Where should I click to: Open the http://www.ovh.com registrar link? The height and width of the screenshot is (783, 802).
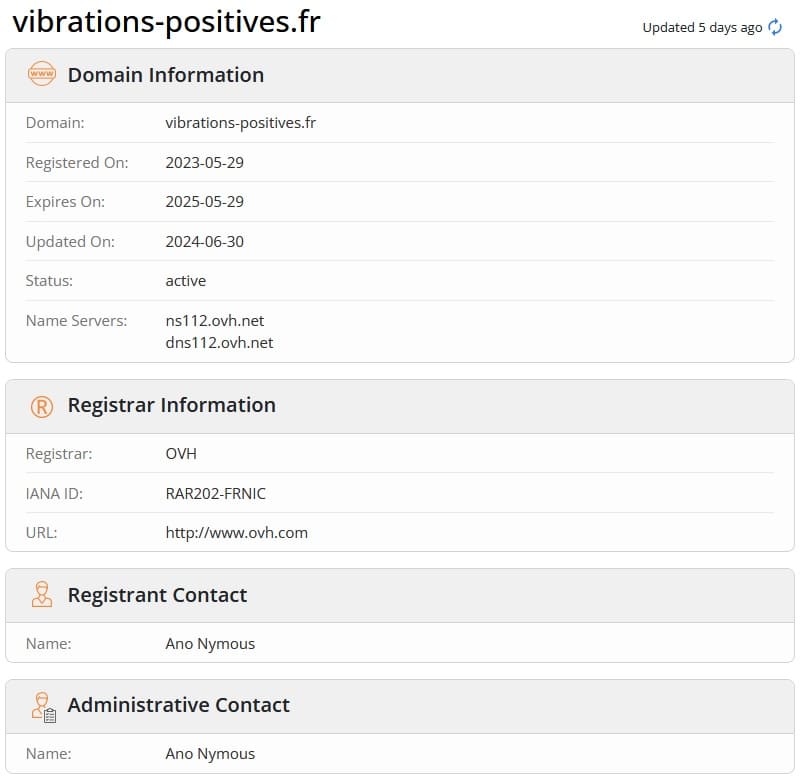click(x=238, y=532)
